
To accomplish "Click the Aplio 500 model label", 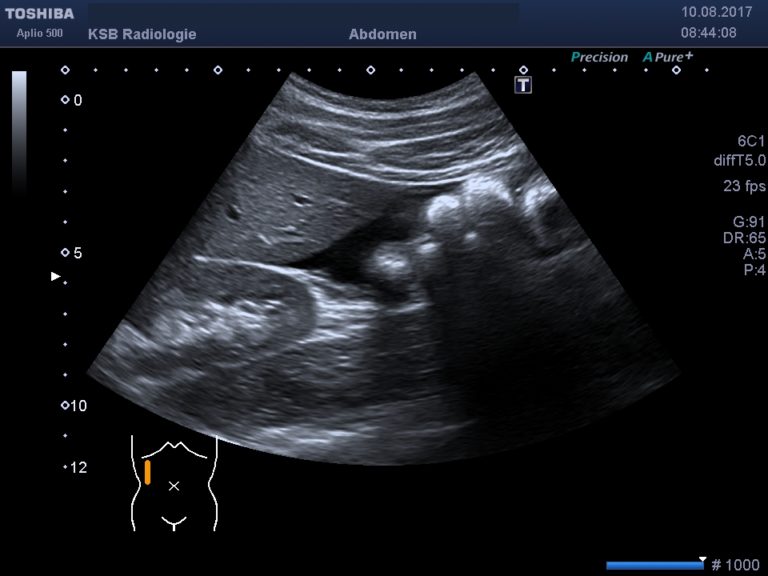I will (x=39, y=33).
